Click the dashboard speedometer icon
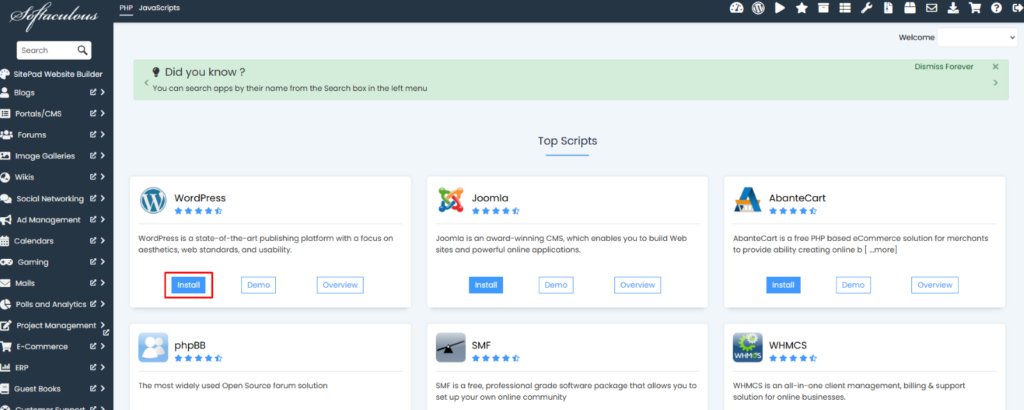This screenshot has height=410, width=1024. point(737,8)
